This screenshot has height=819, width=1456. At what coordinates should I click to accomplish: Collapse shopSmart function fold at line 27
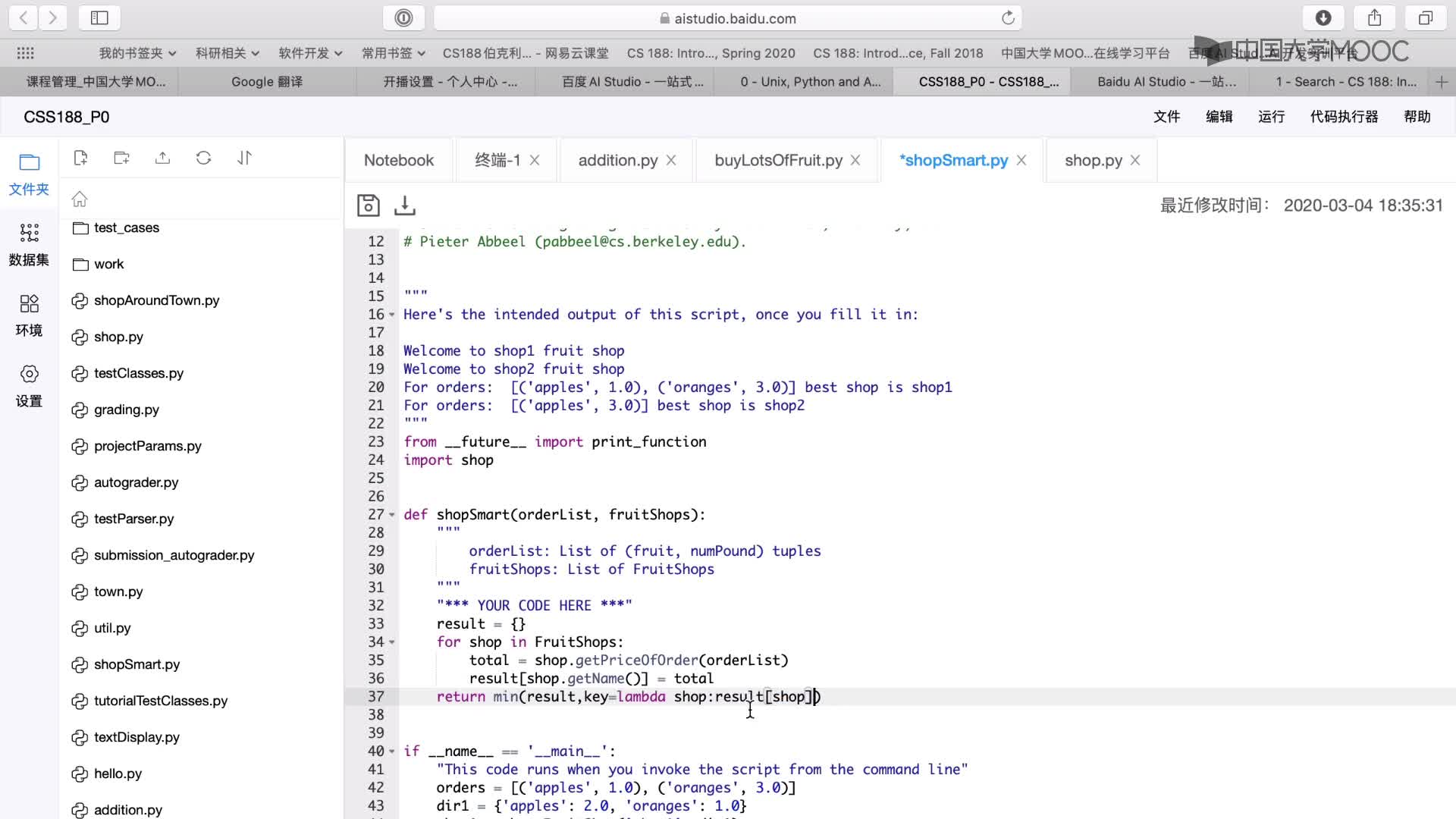(392, 515)
